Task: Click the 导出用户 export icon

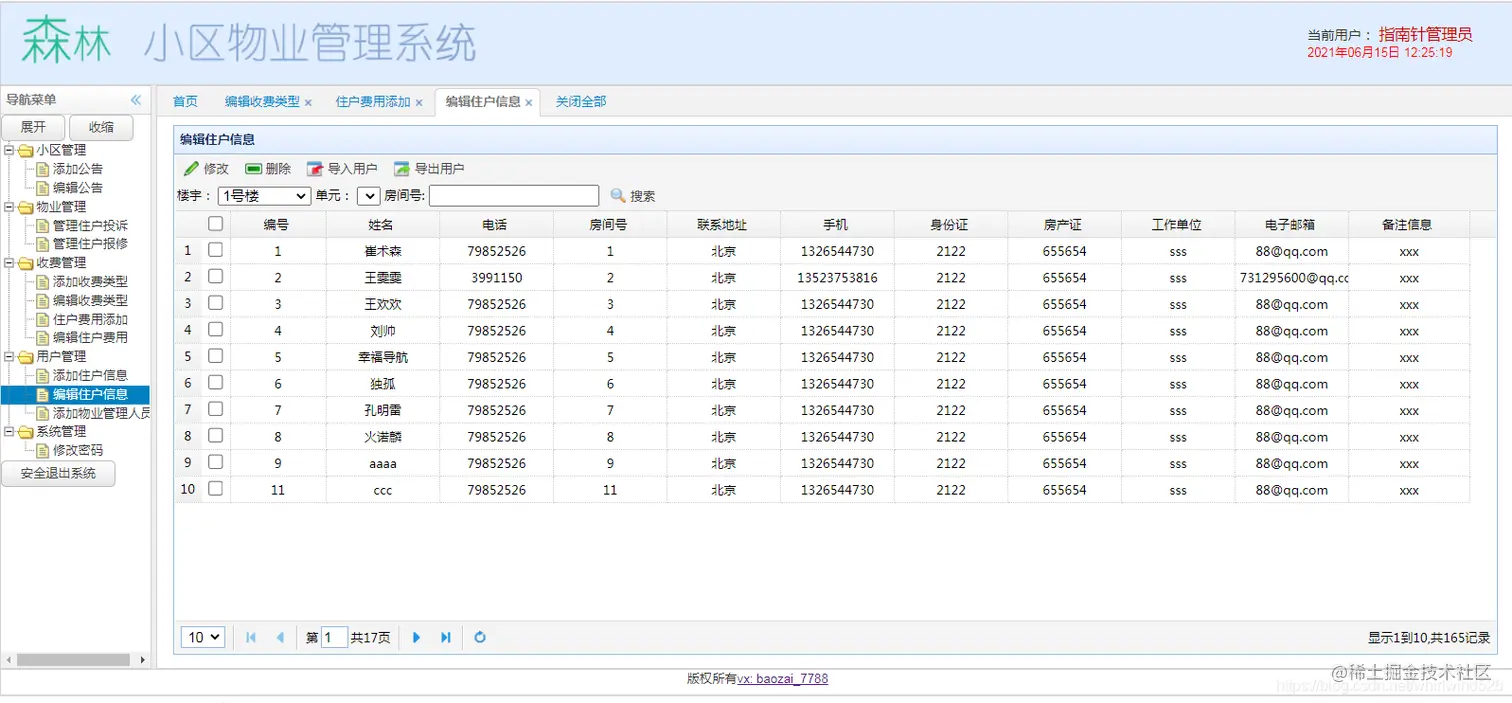Action: (402, 169)
